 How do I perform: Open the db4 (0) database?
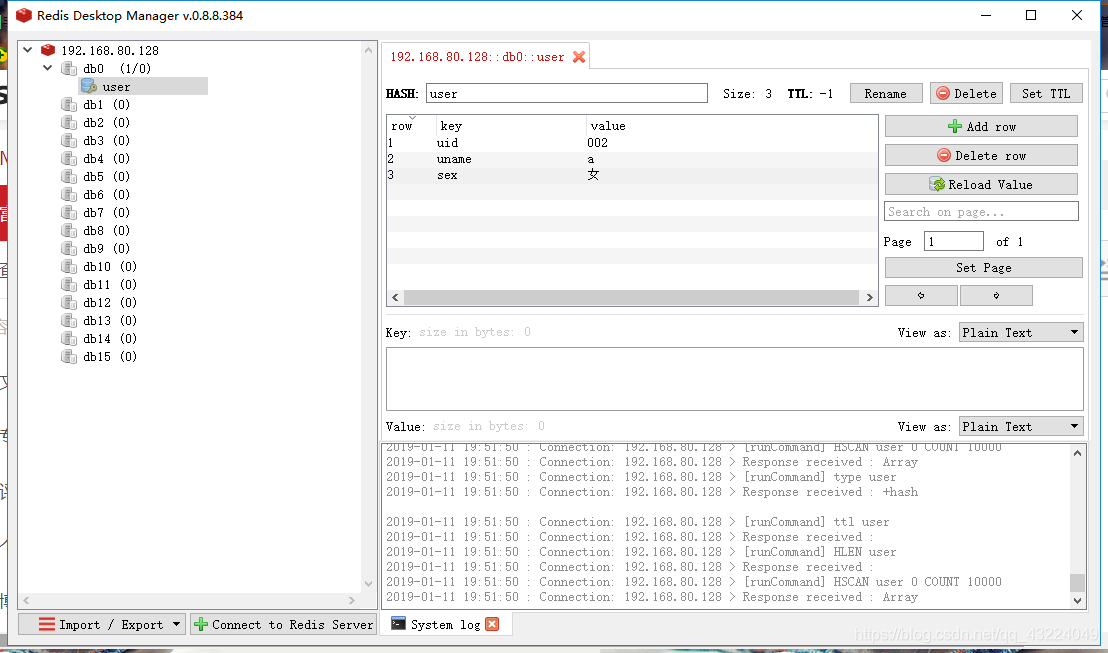coord(106,158)
